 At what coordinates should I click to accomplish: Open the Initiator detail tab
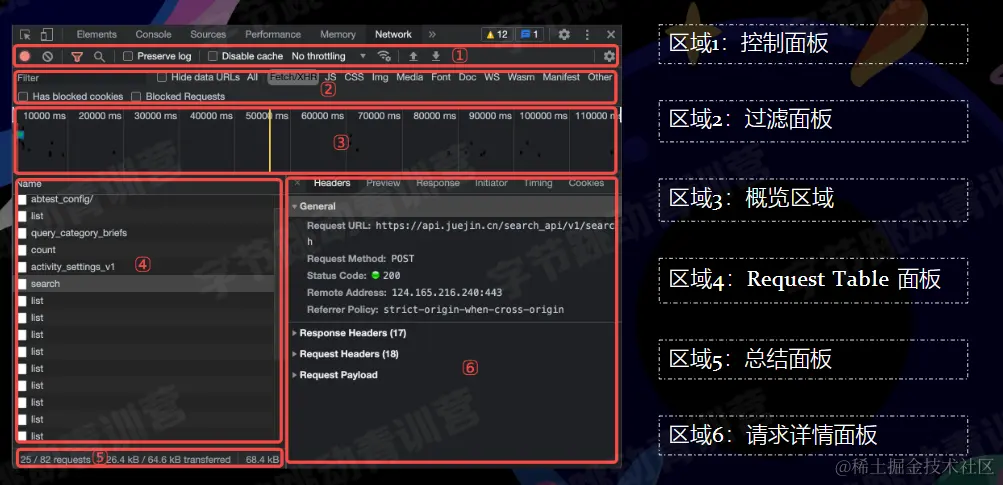coord(491,183)
